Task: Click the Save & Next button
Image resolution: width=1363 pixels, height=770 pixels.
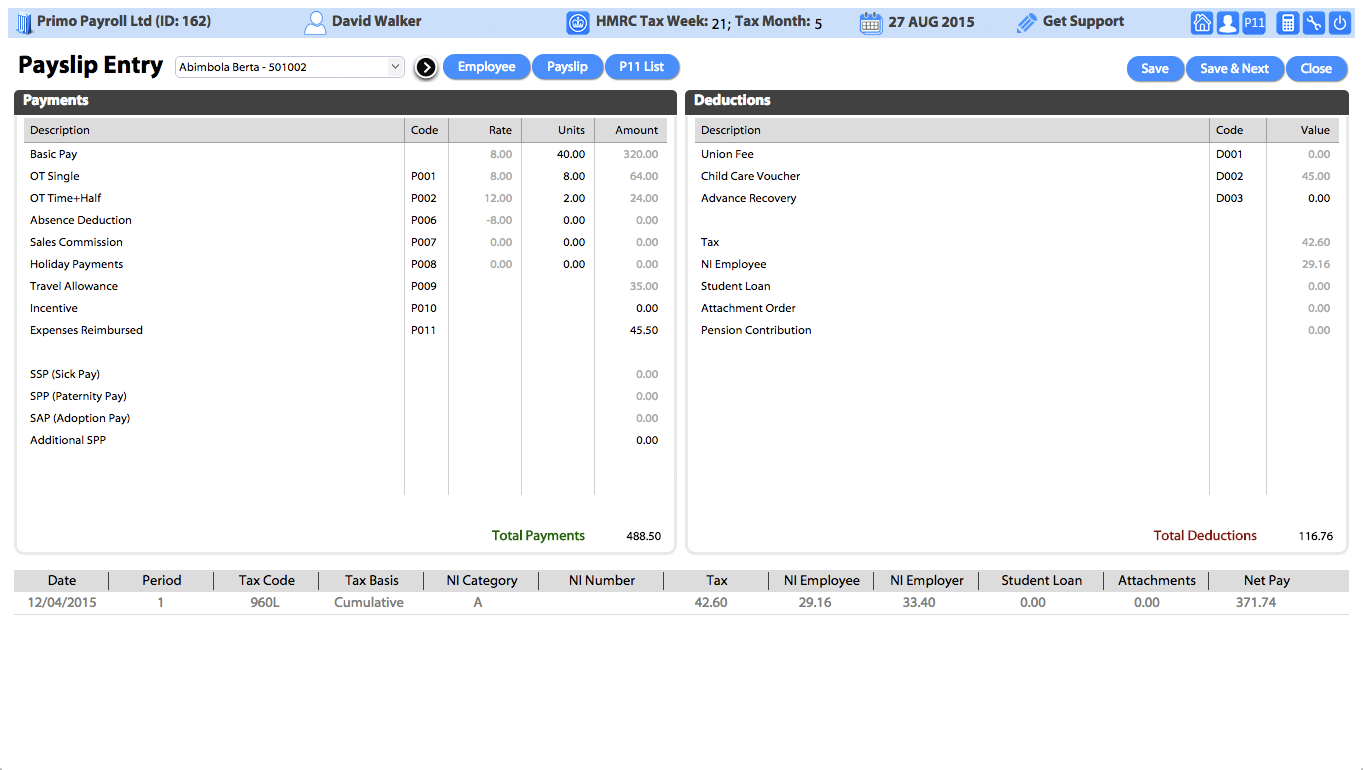Action: click(x=1234, y=69)
